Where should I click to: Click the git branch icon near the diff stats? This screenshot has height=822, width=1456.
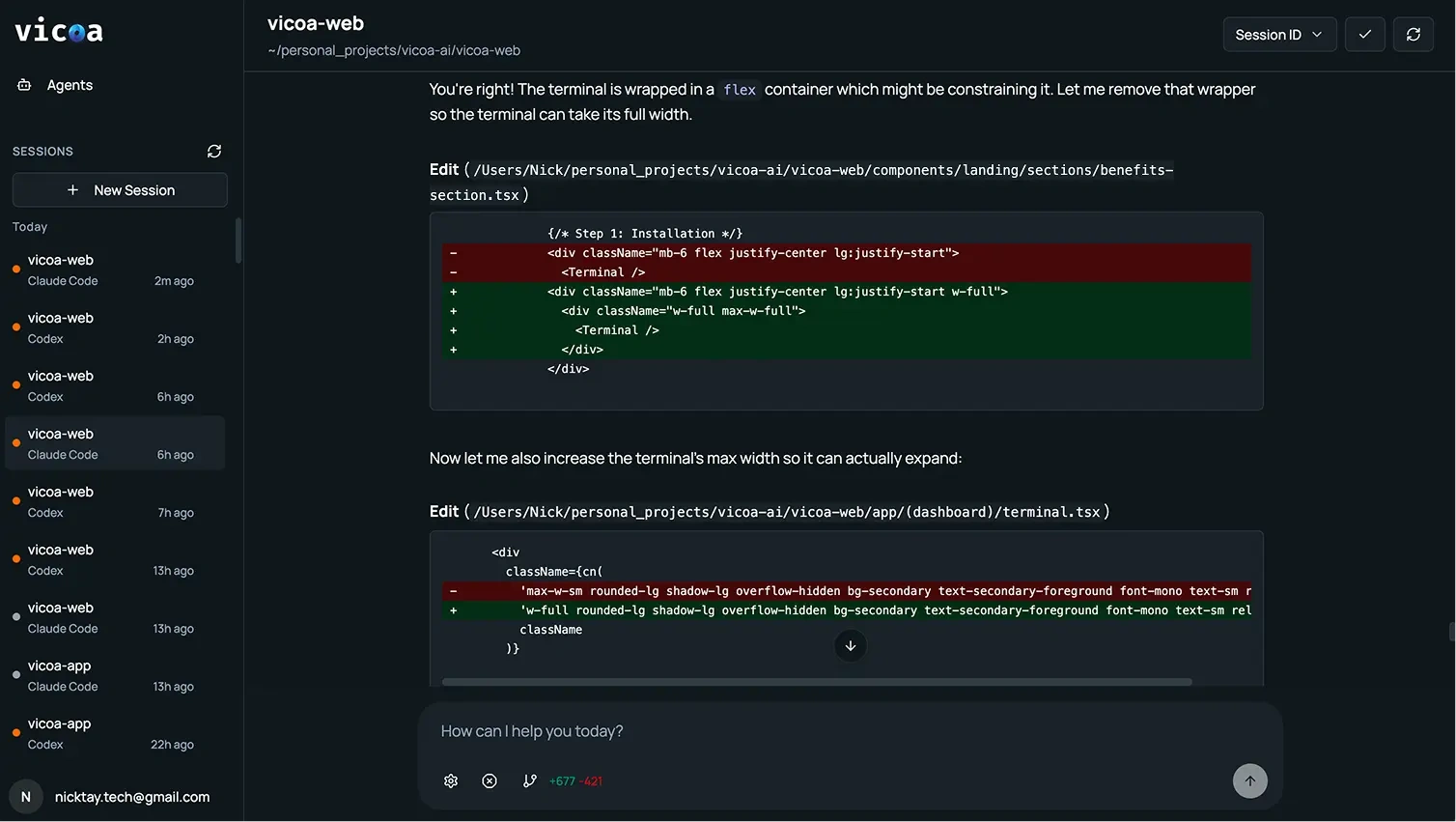(529, 780)
